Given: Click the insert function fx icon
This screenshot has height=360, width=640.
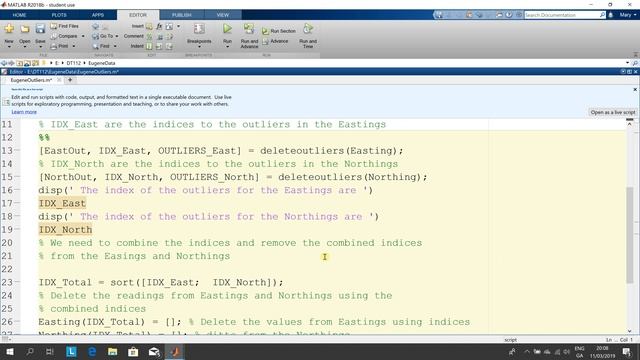Looking at the screenshot, I should coord(159,27).
